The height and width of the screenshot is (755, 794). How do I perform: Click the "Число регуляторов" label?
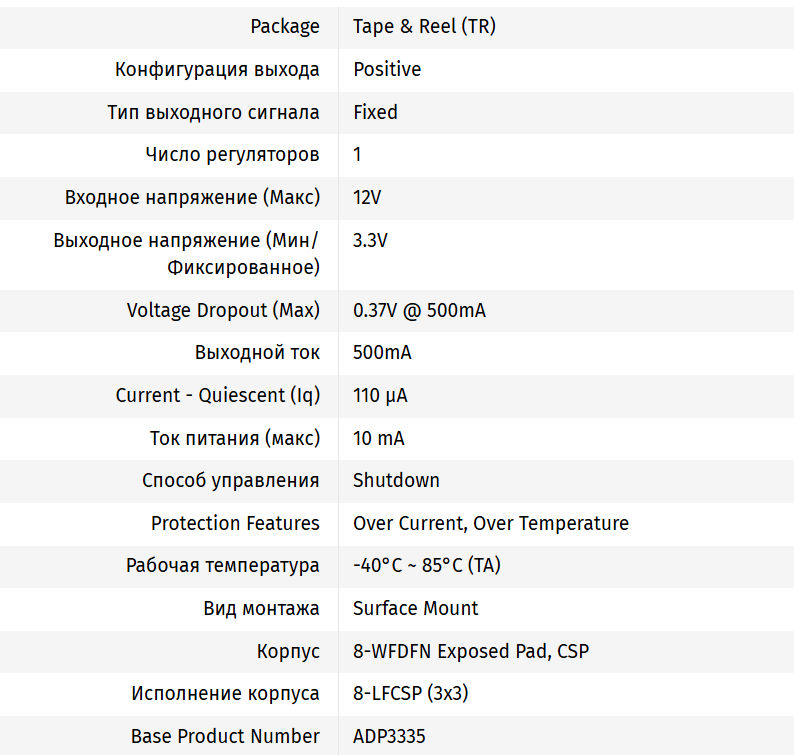pos(232,155)
